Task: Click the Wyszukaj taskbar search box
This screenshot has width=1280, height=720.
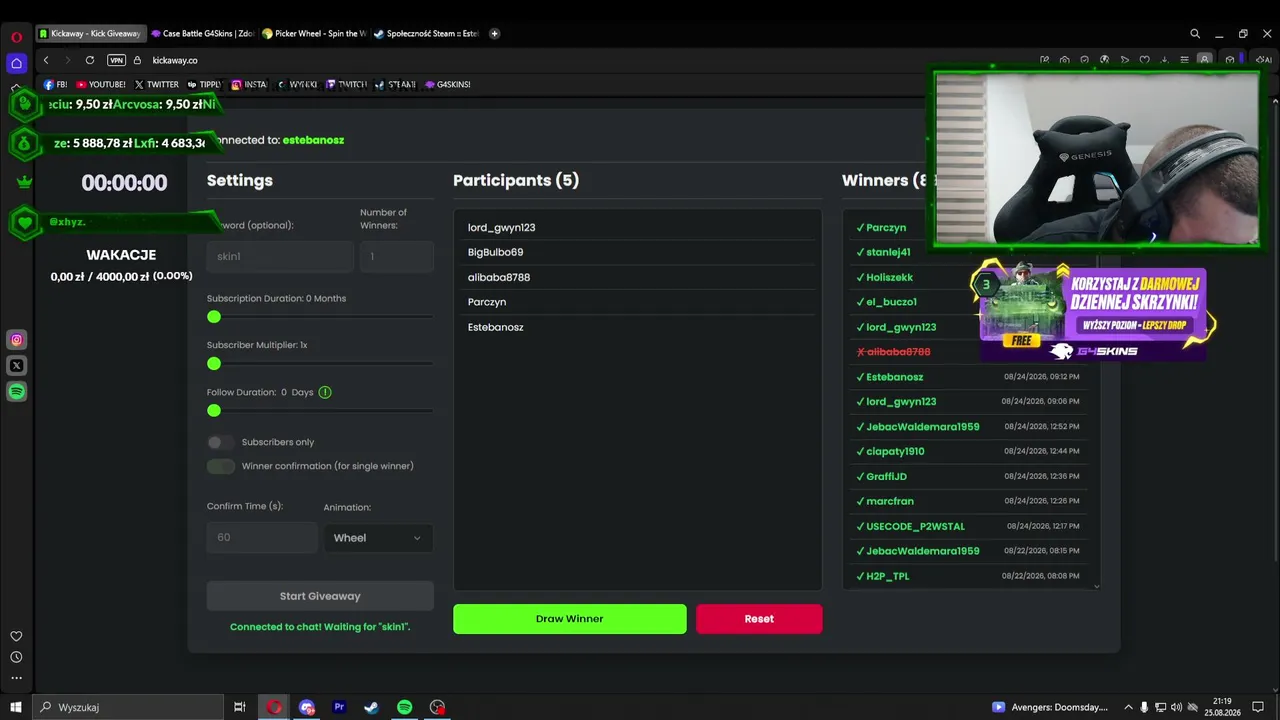Action: coord(128,707)
